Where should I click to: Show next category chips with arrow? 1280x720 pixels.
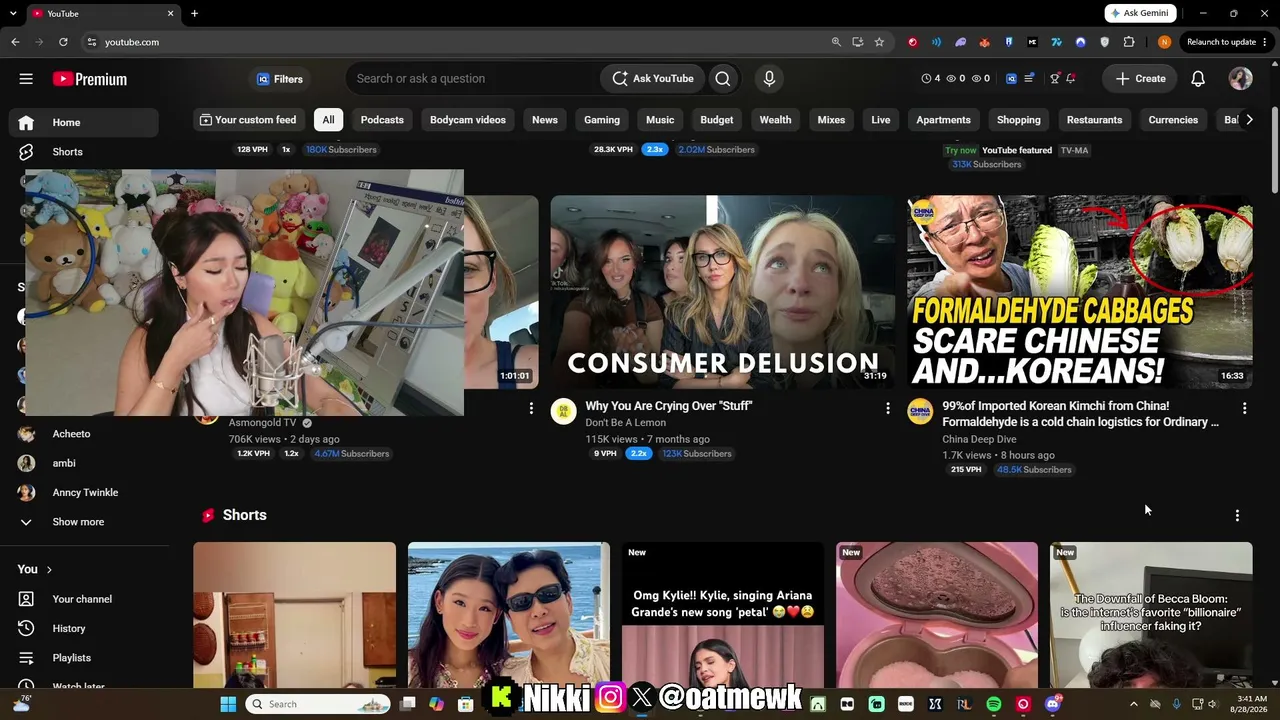(1249, 120)
